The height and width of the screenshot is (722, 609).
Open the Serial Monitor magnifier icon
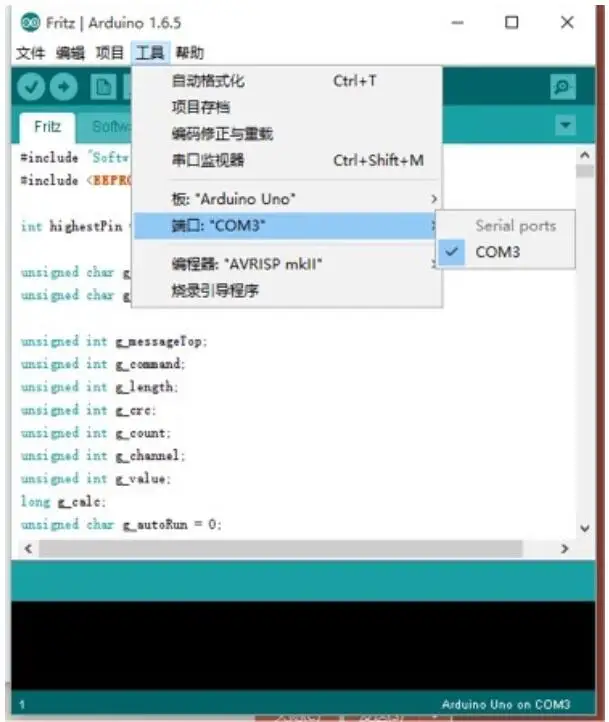coord(563,87)
